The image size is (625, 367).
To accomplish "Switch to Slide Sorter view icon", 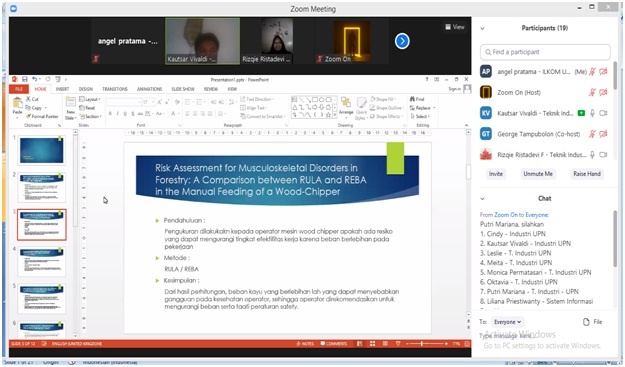I will tap(372, 343).
